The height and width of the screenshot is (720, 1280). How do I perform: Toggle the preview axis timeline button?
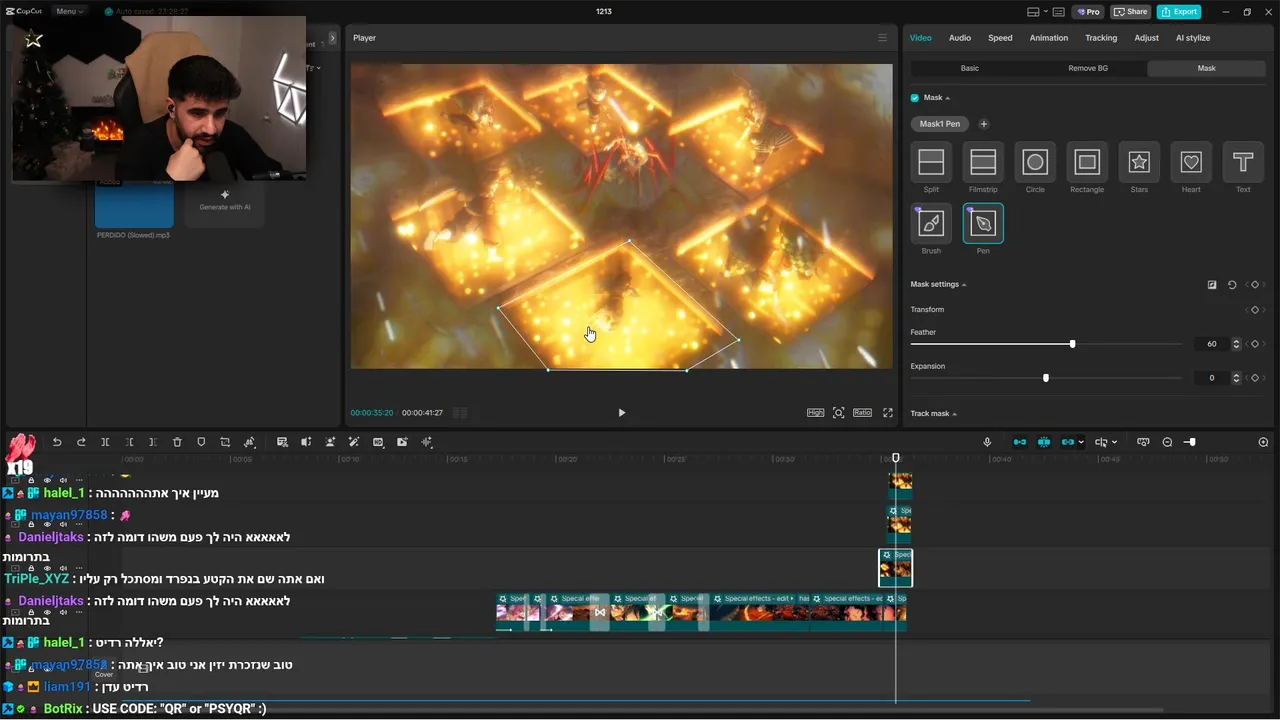click(1143, 442)
